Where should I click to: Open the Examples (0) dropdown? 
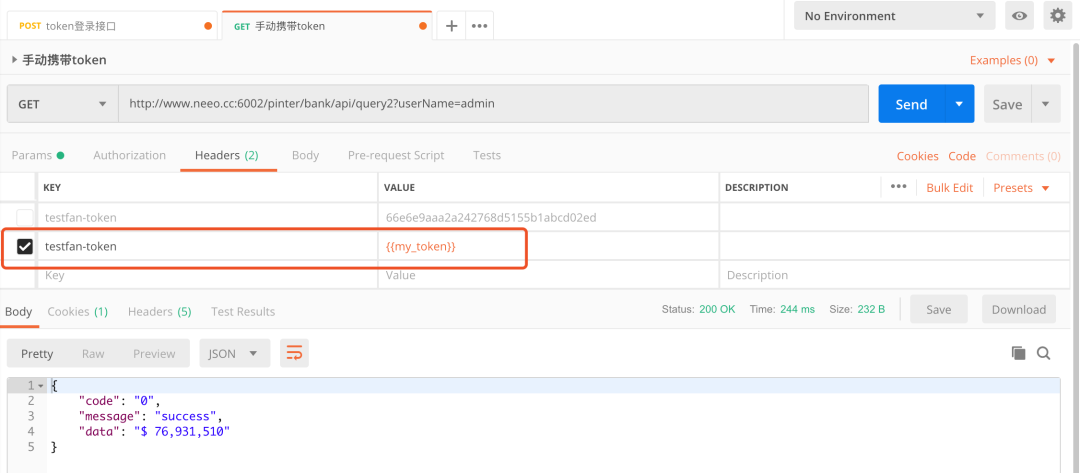1012,61
